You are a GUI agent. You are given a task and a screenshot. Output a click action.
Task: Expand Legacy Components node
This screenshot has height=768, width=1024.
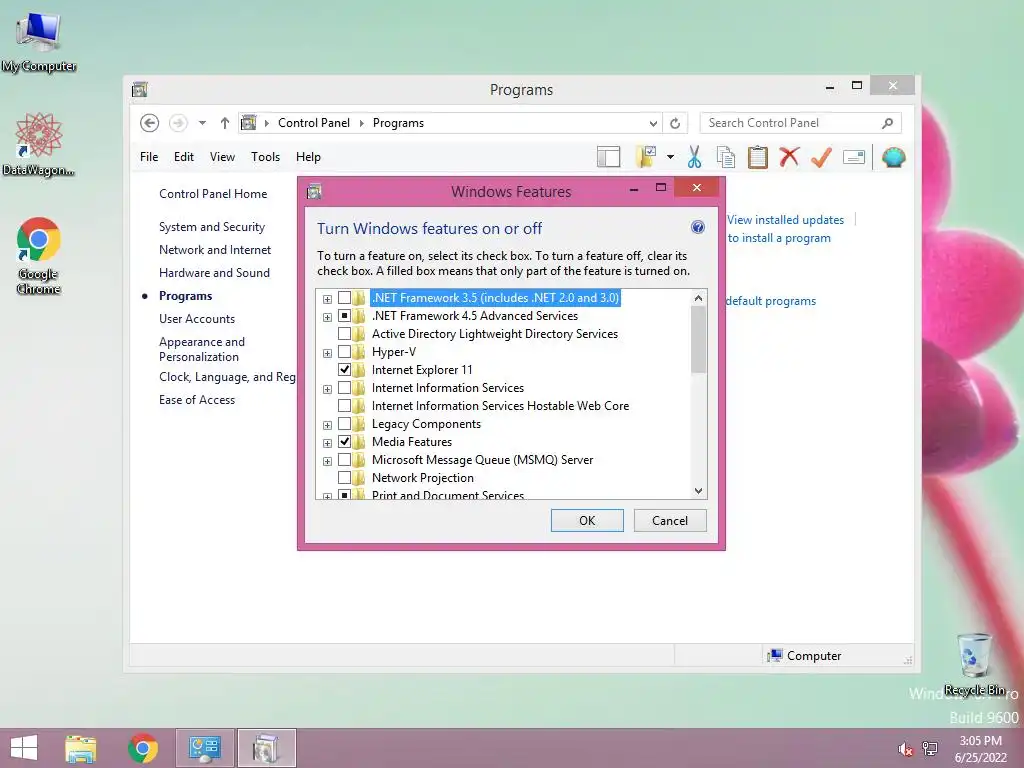[x=327, y=425]
